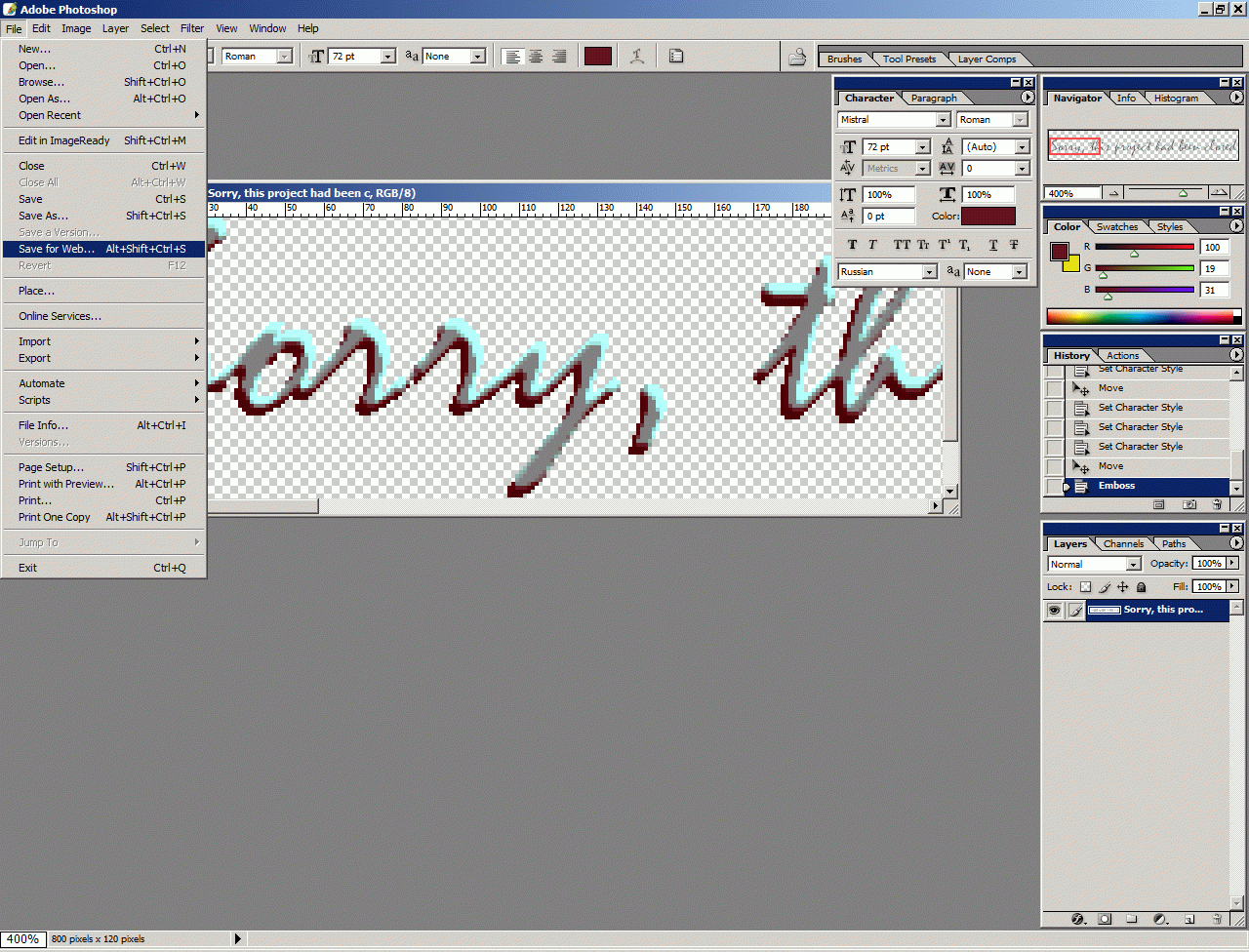This screenshot has height=952, width=1249.
Task: Right-align text in the options bar
Action: point(559,57)
